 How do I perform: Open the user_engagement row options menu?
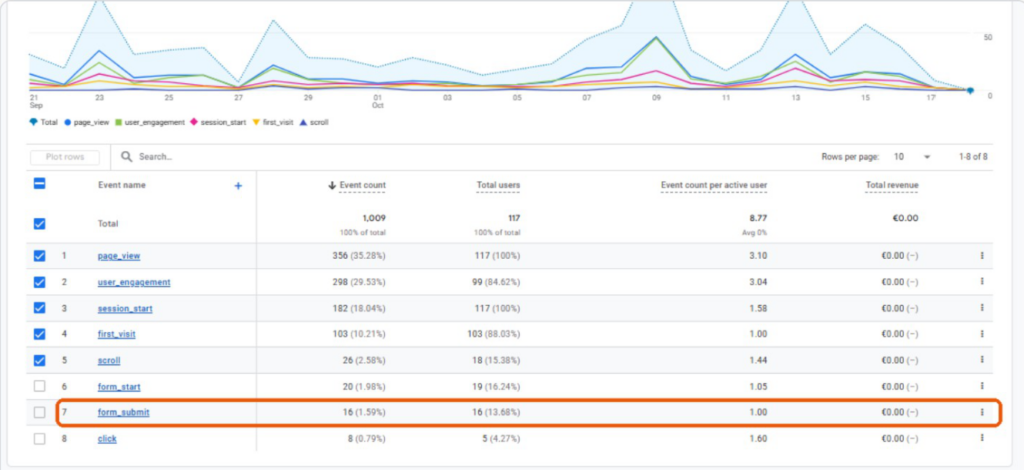pos(982,282)
